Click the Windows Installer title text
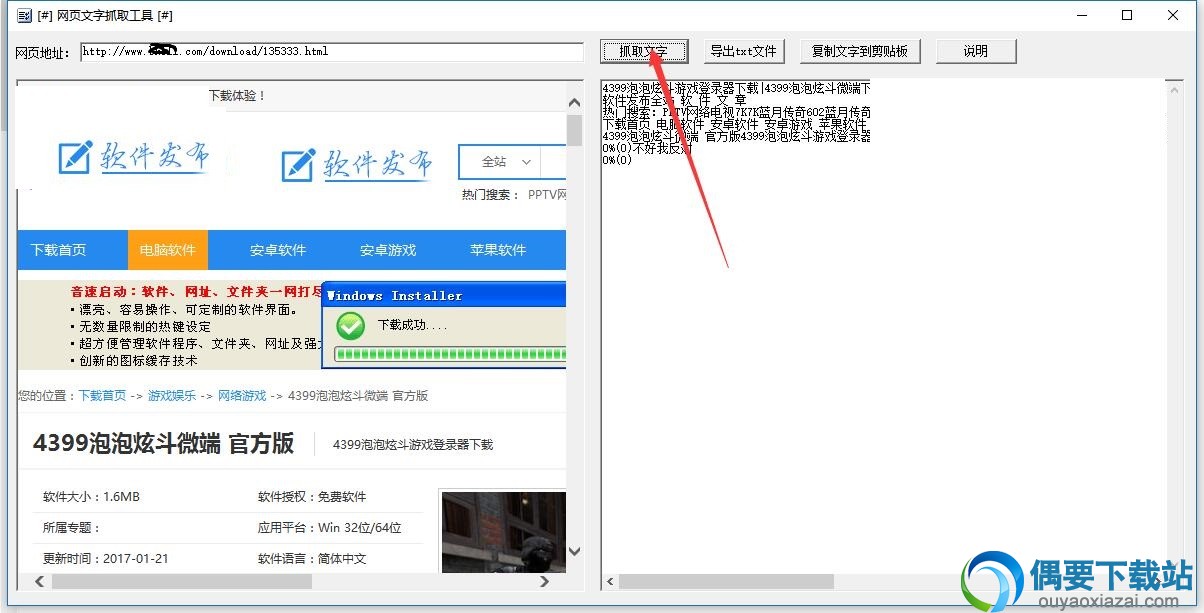 (395, 296)
